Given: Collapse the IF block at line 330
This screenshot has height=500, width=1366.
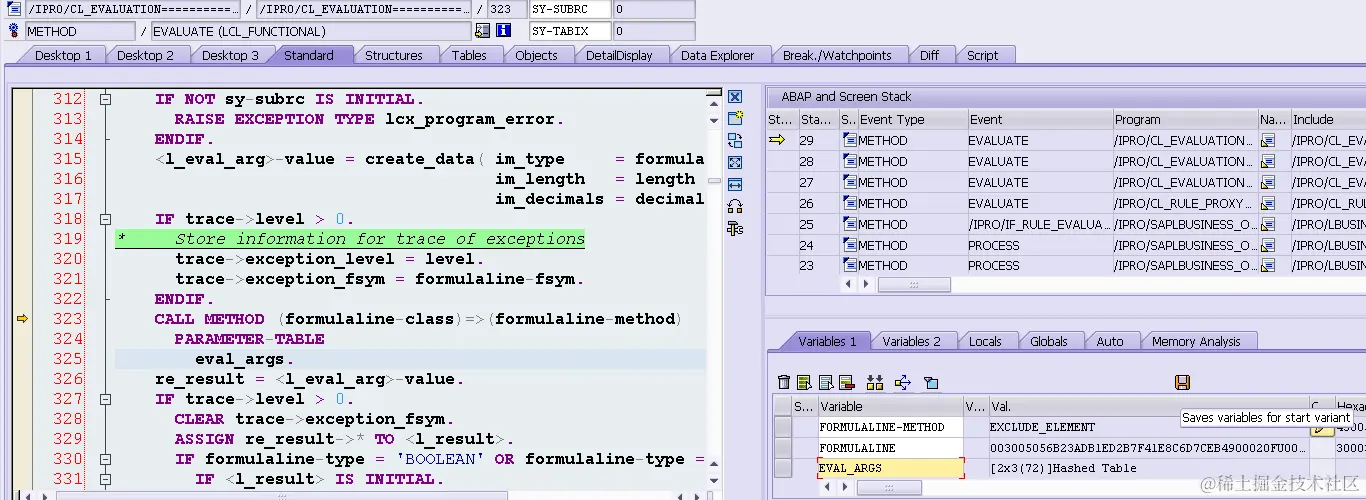Looking at the screenshot, I should pos(105,459).
